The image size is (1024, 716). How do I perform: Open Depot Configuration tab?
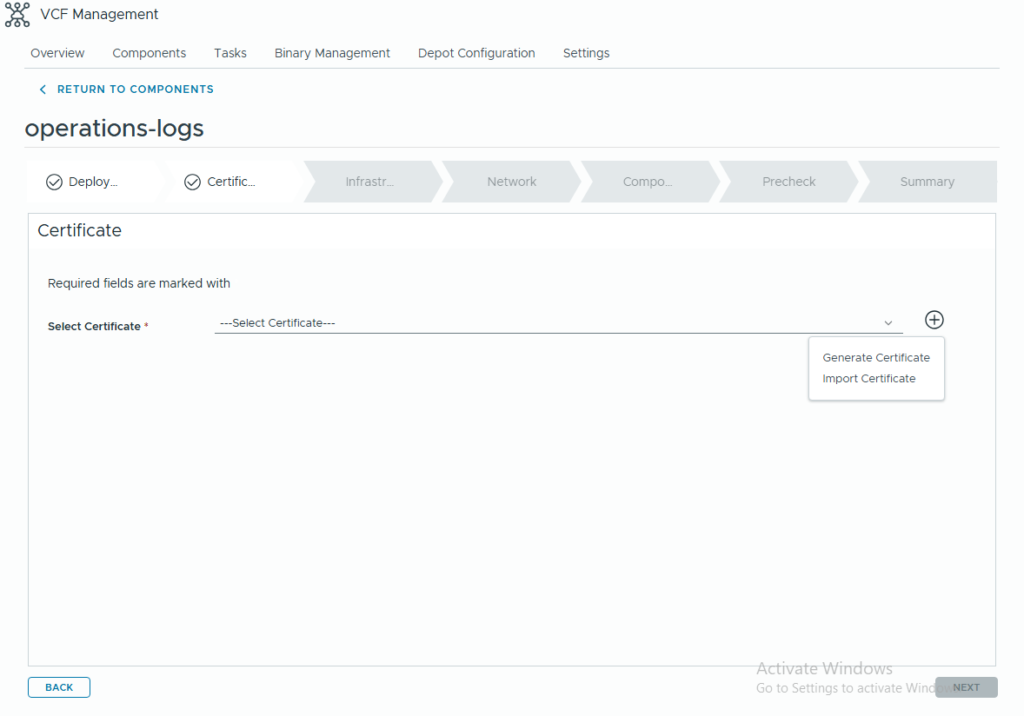tap(476, 53)
